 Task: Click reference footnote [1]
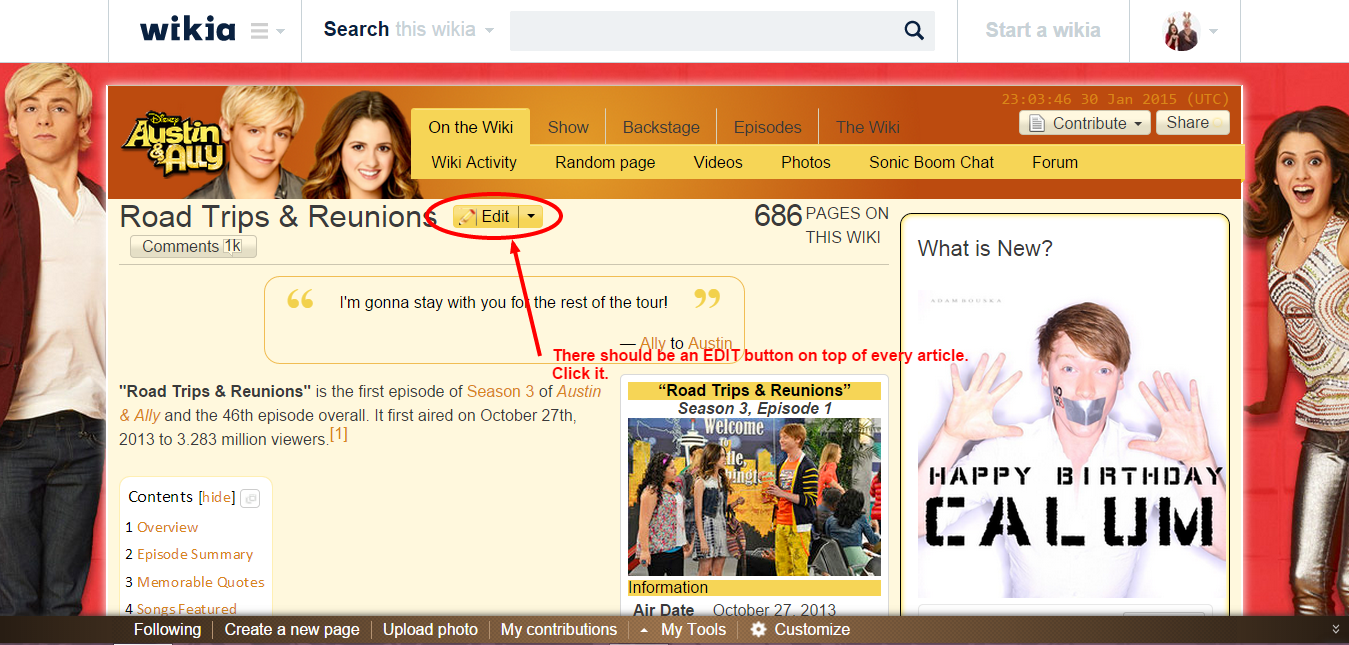[339, 434]
